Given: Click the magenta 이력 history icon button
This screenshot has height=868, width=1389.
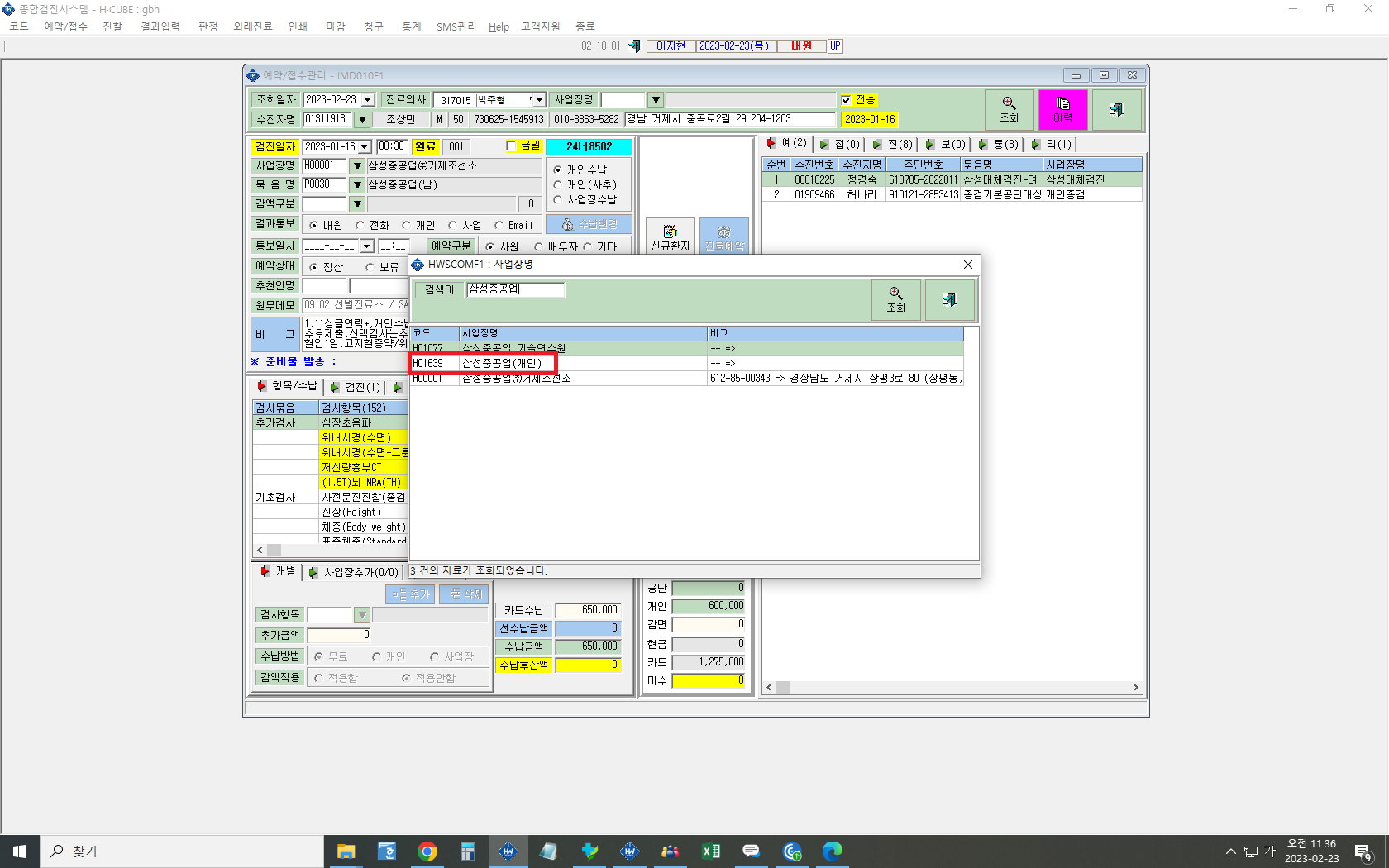Looking at the screenshot, I should point(1062,110).
